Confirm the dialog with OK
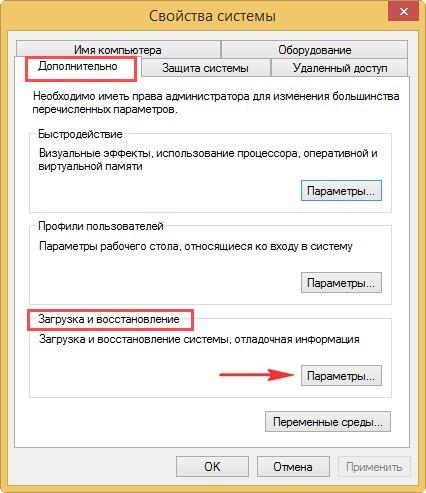 (x=212, y=467)
